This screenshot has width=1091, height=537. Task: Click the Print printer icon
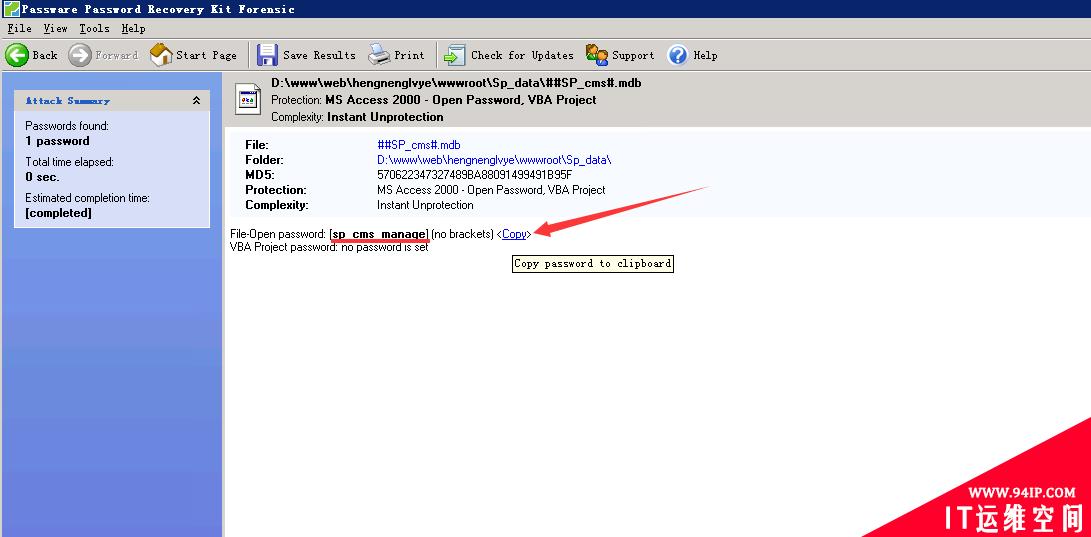tap(379, 54)
